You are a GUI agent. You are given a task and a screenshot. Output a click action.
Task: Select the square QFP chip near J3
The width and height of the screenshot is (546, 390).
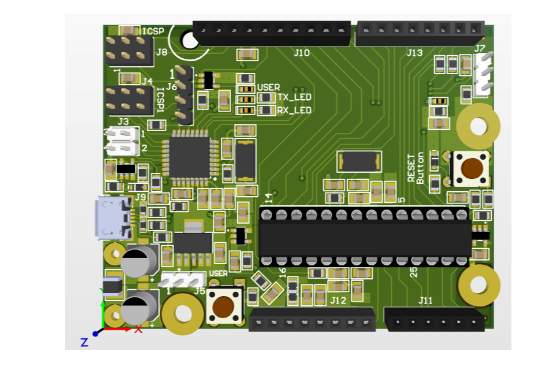coord(189,157)
